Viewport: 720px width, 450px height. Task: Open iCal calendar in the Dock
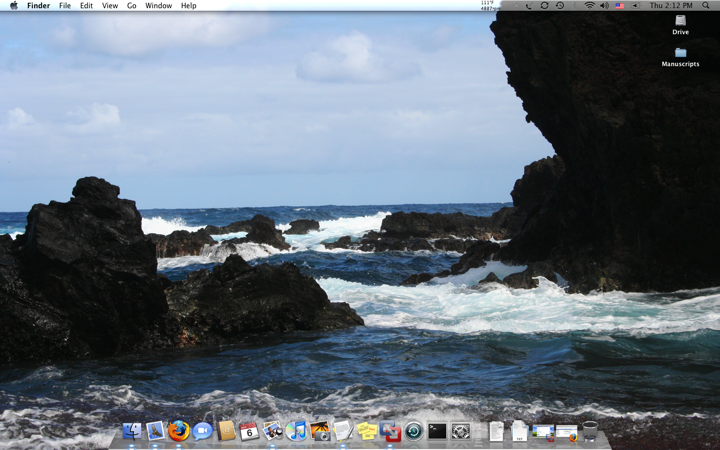[x=249, y=431]
